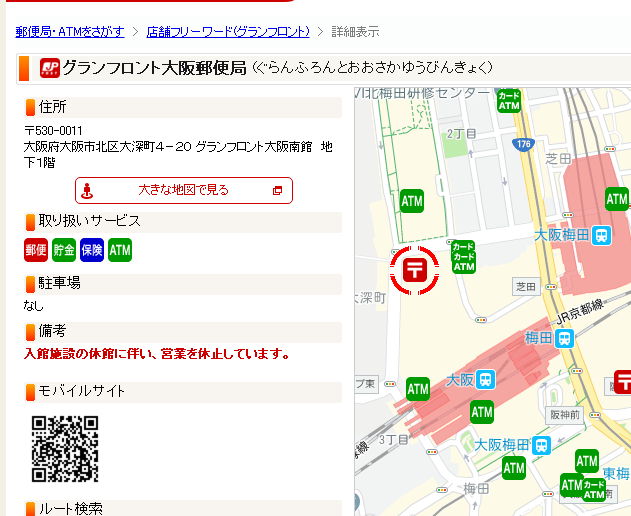Click the ATM marker left of 大阪 label

pyautogui.click(x=418, y=389)
